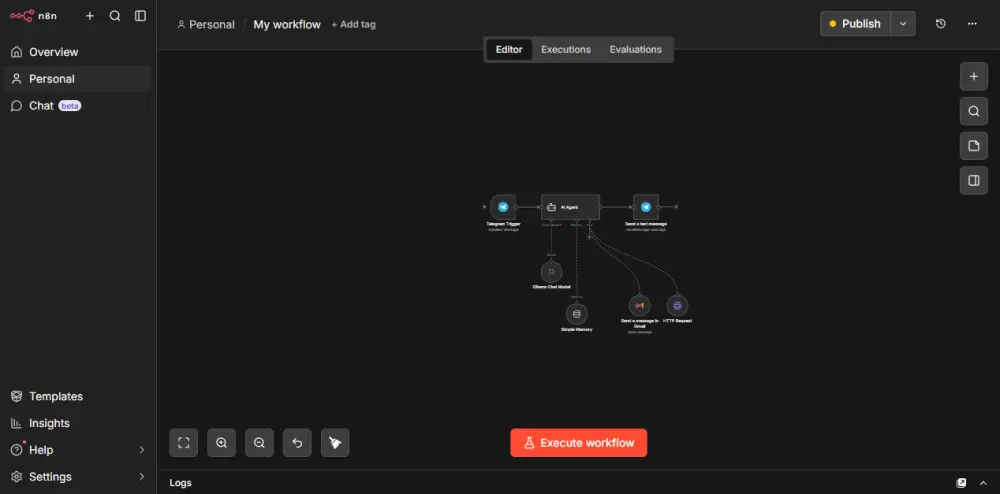Click Add tag next to workflow name
This screenshot has height=494, width=1000.
(x=353, y=24)
